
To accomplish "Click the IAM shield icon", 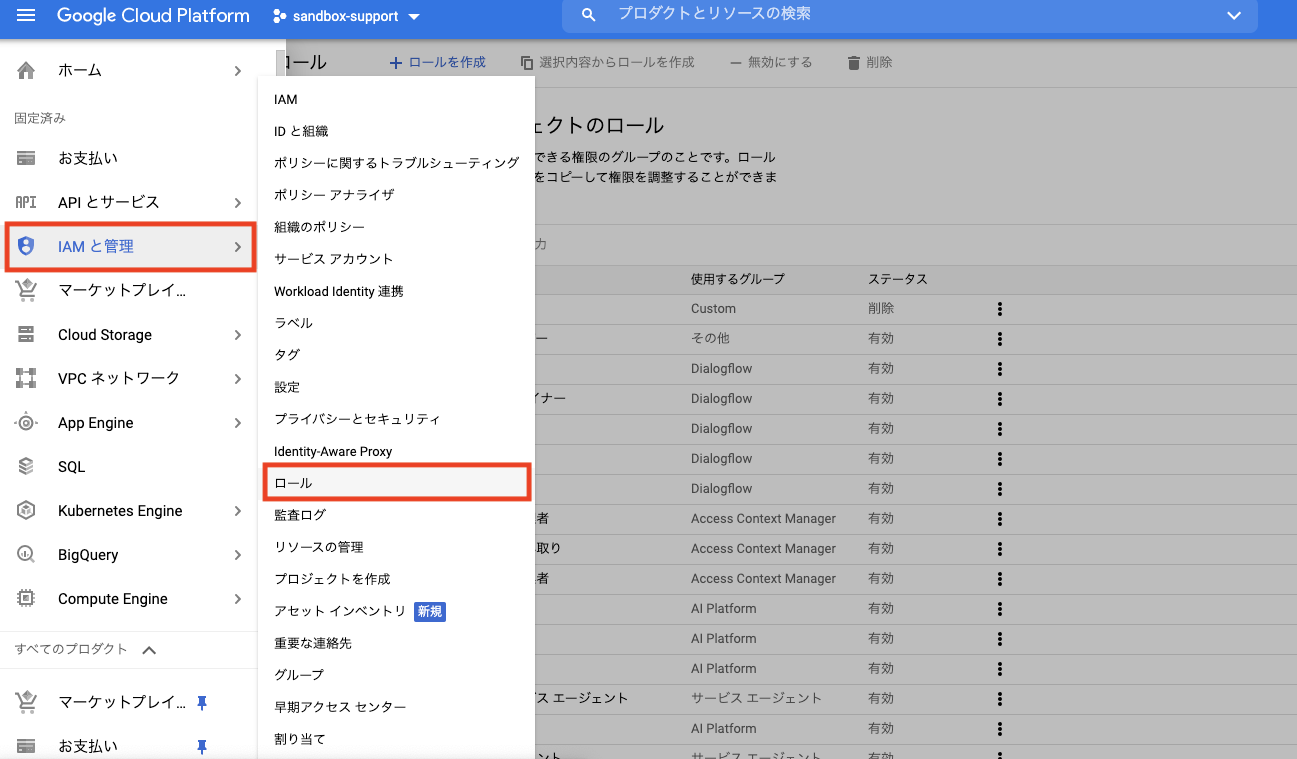I will [26, 246].
